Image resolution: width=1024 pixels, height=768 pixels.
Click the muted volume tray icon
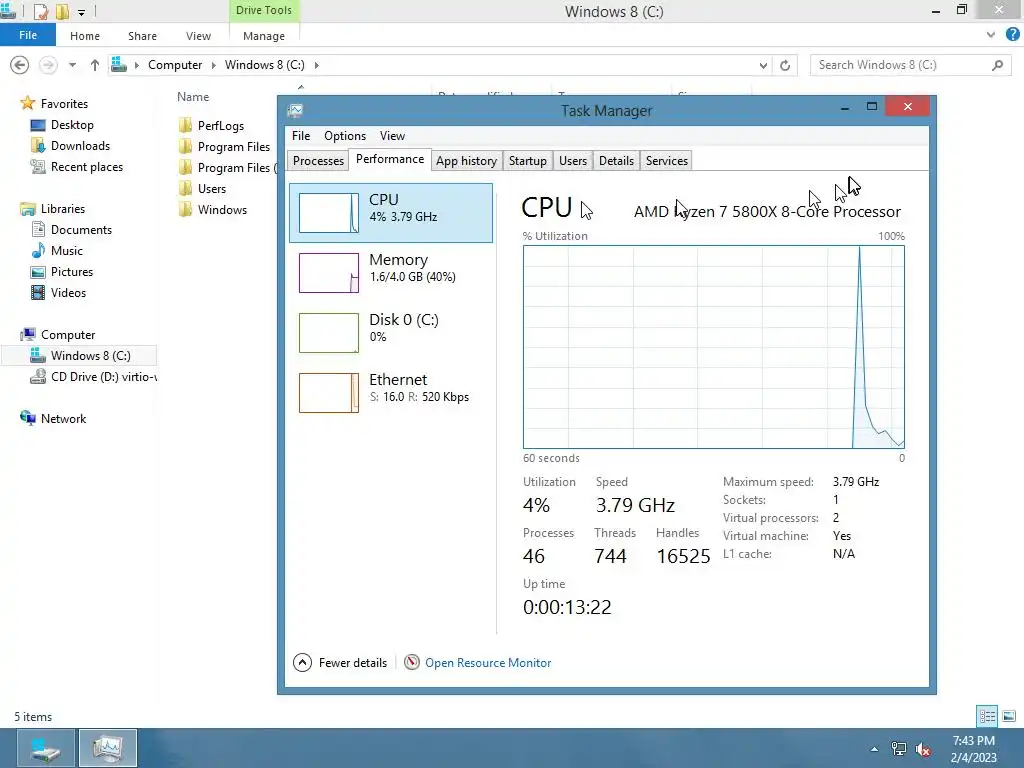click(923, 749)
